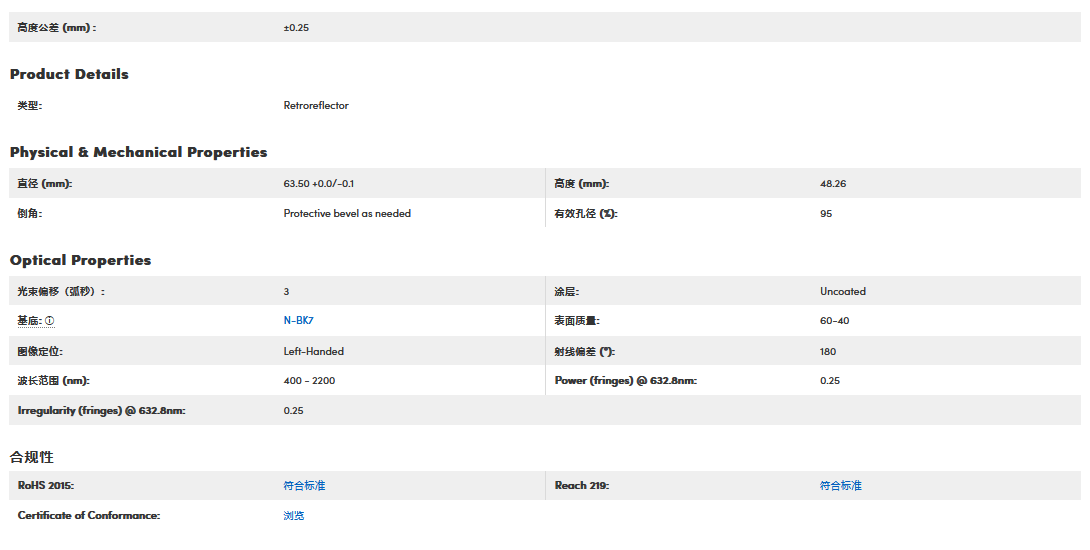Select the 'Protective bevel as needed' text

click(x=347, y=213)
